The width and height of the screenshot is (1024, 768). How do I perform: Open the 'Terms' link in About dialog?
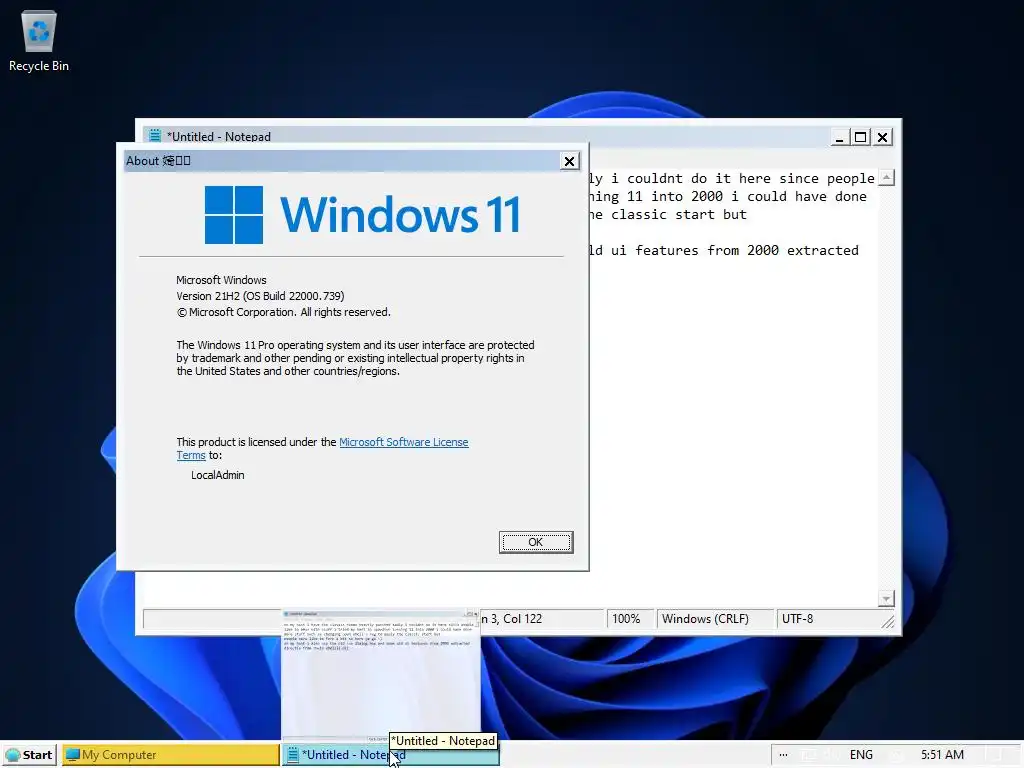coord(191,455)
